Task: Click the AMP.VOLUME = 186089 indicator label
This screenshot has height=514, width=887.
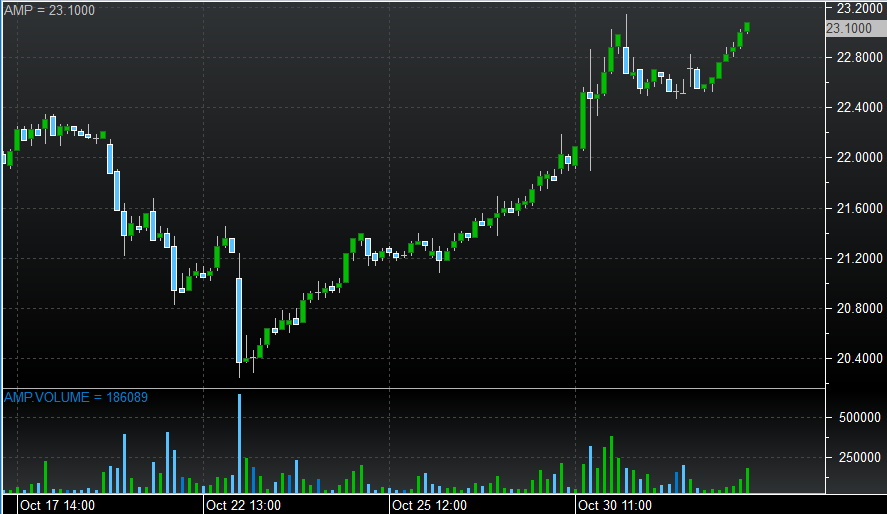Action: (x=76, y=398)
